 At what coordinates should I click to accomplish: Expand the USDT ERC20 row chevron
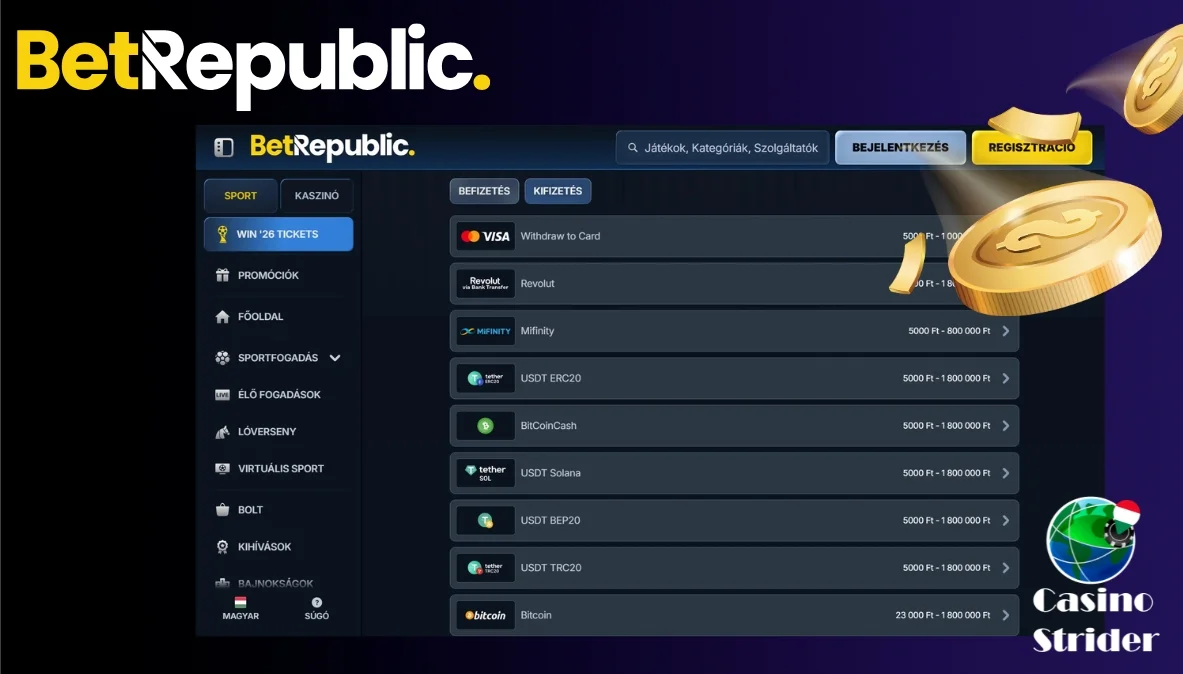pyautogui.click(x=1006, y=379)
